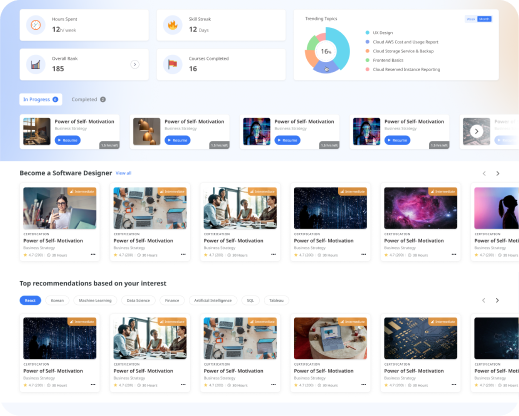This screenshot has height=416, width=519.
Task: Open recommended course with circuit board image
Action: [421, 338]
